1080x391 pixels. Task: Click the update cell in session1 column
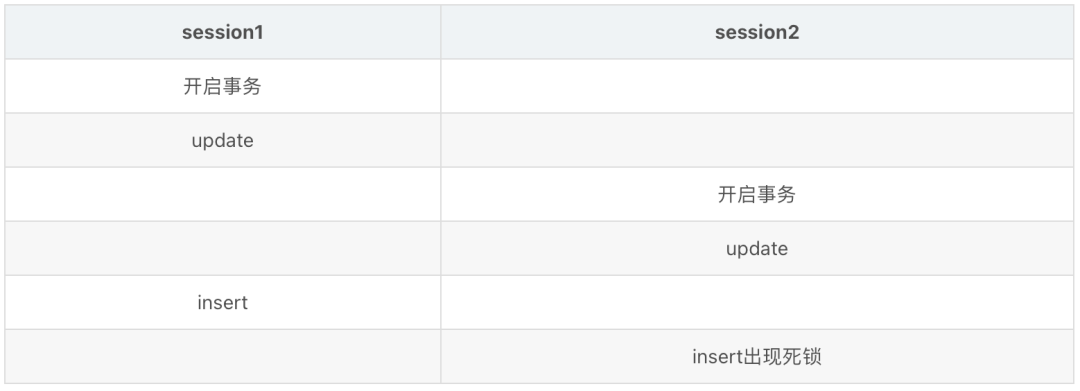[222, 140]
